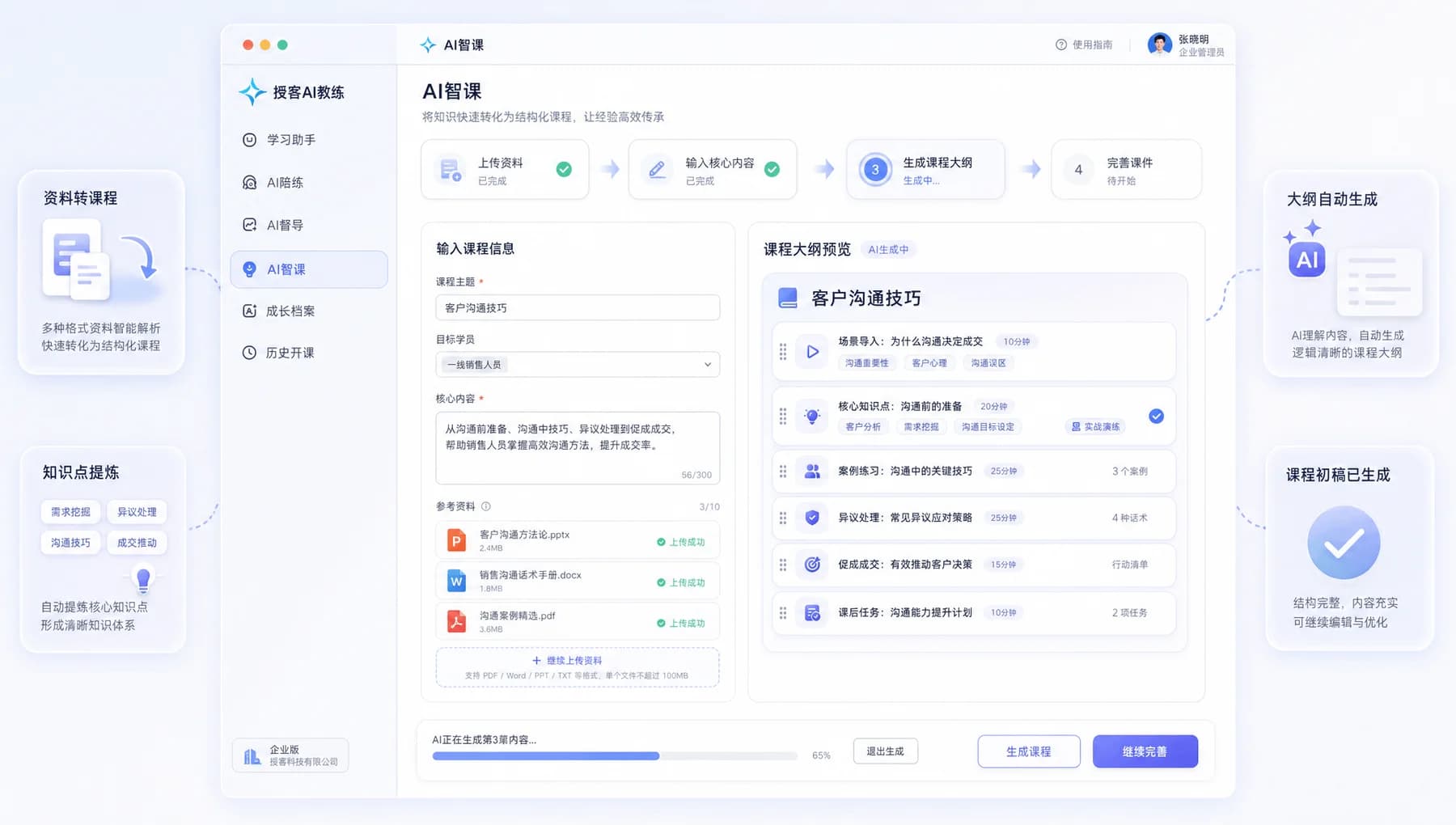1456x825 pixels.
Task: Click the 生成课程 button
Action: point(1029,751)
